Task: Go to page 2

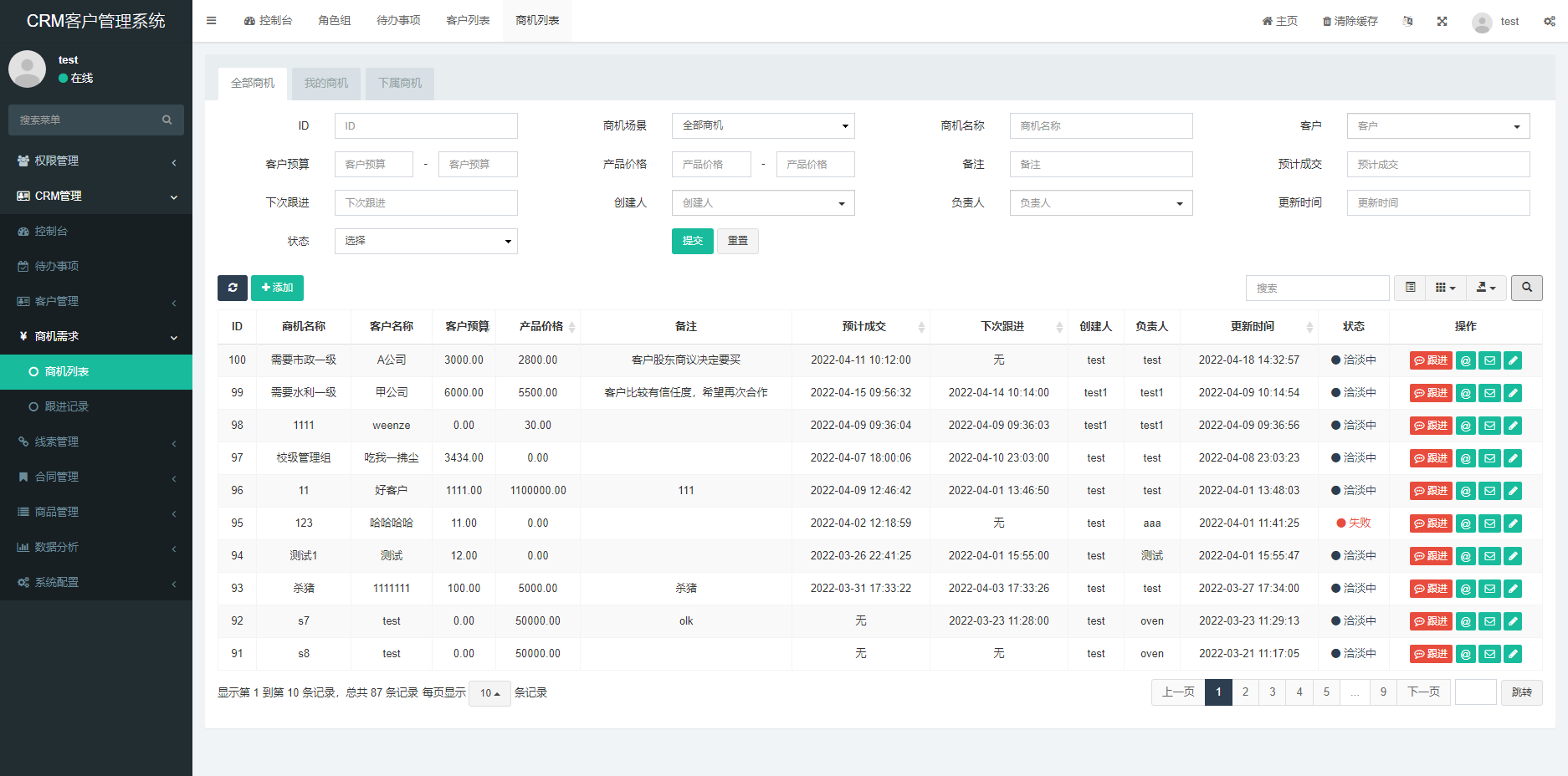Action: (1245, 692)
